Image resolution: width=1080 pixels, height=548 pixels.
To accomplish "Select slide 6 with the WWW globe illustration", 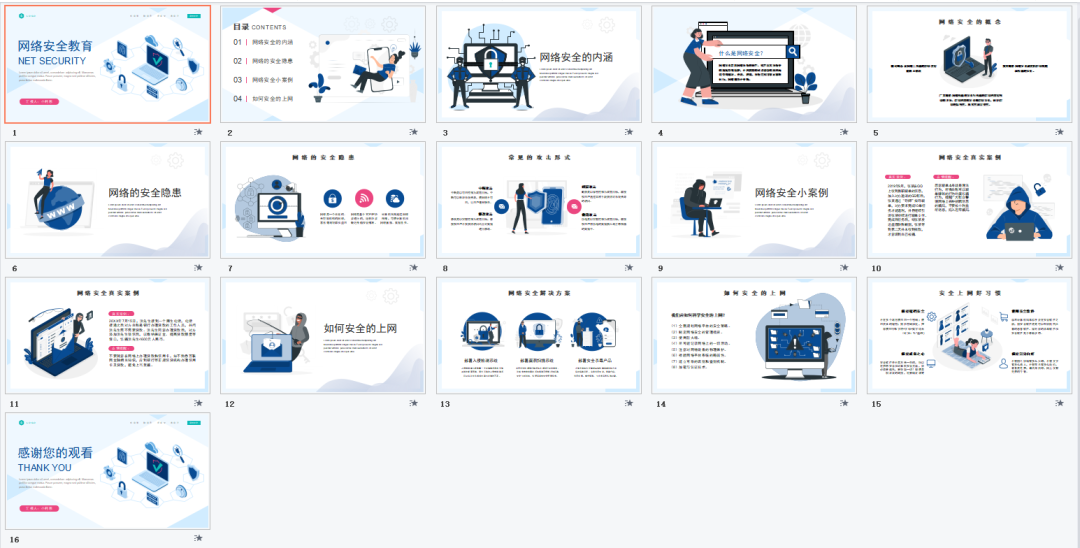I will [x=107, y=200].
